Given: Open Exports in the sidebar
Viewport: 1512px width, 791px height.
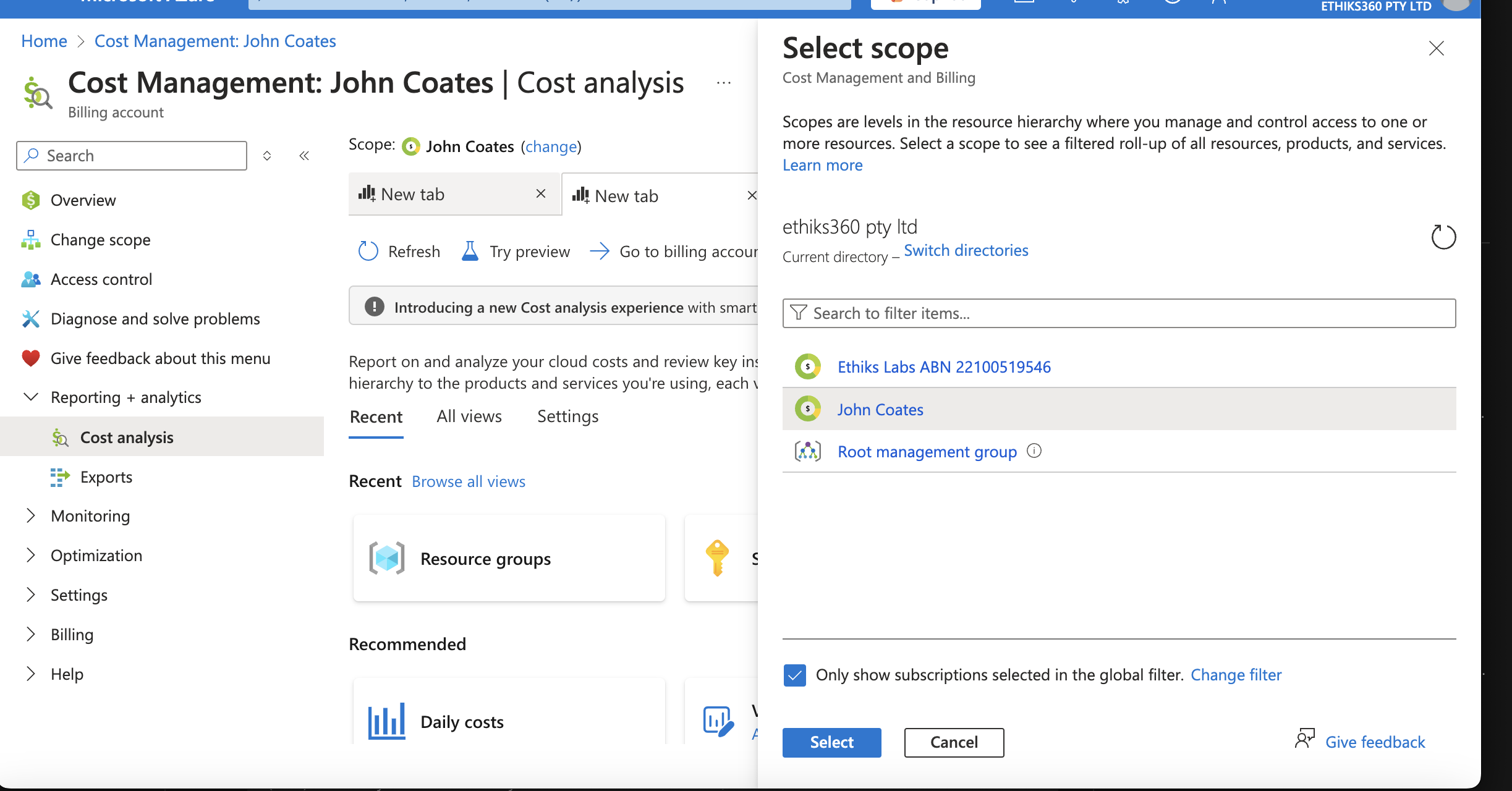Looking at the screenshot, I should pyautogui.click(x=106, y=477).
